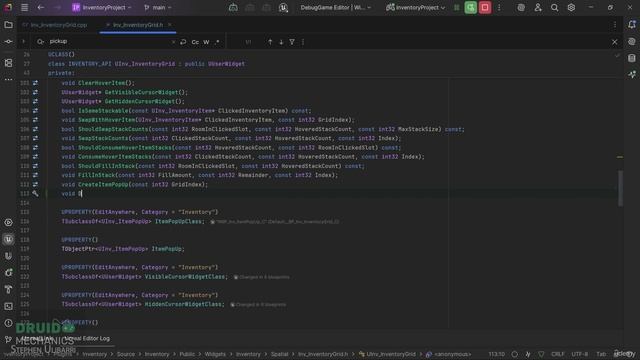The width and height of the screenshot is (640, 360).
Task: Click Spatial in the breadcrumb path
Action: pyautogui.click(x=280, y=354)
